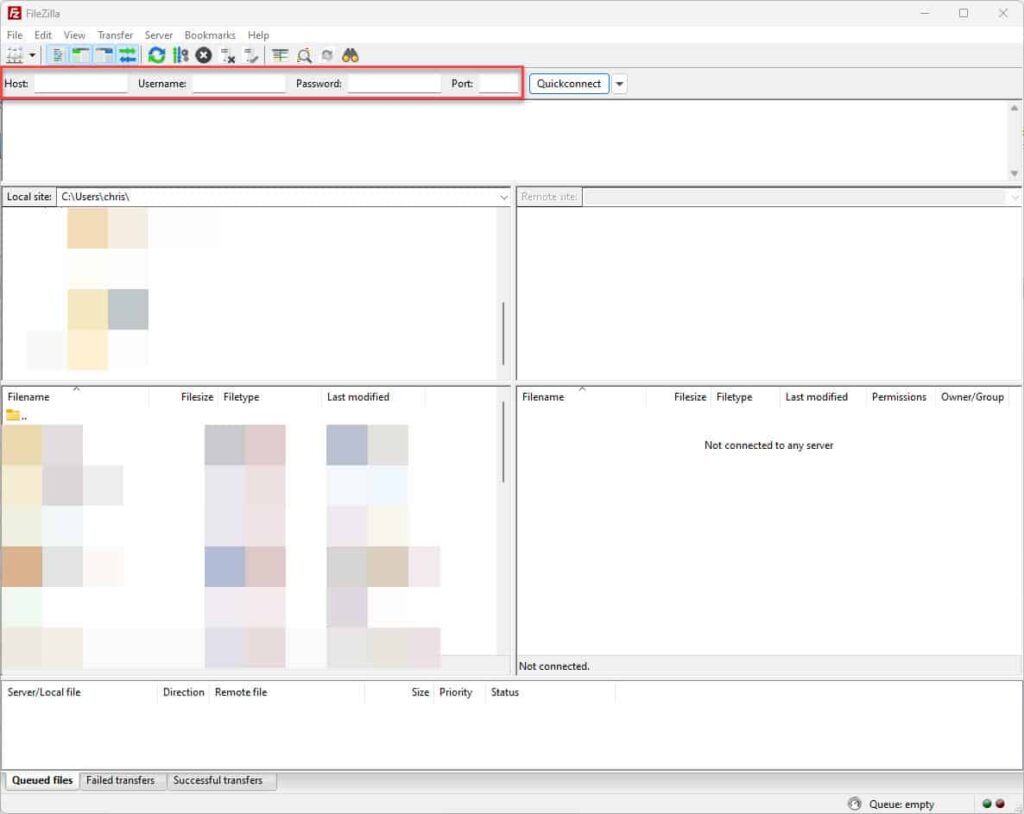Viewport: 1024px width, 814px height.
Task: Click the message log scroll-up arrow
Action: (x=1014, y=108)
